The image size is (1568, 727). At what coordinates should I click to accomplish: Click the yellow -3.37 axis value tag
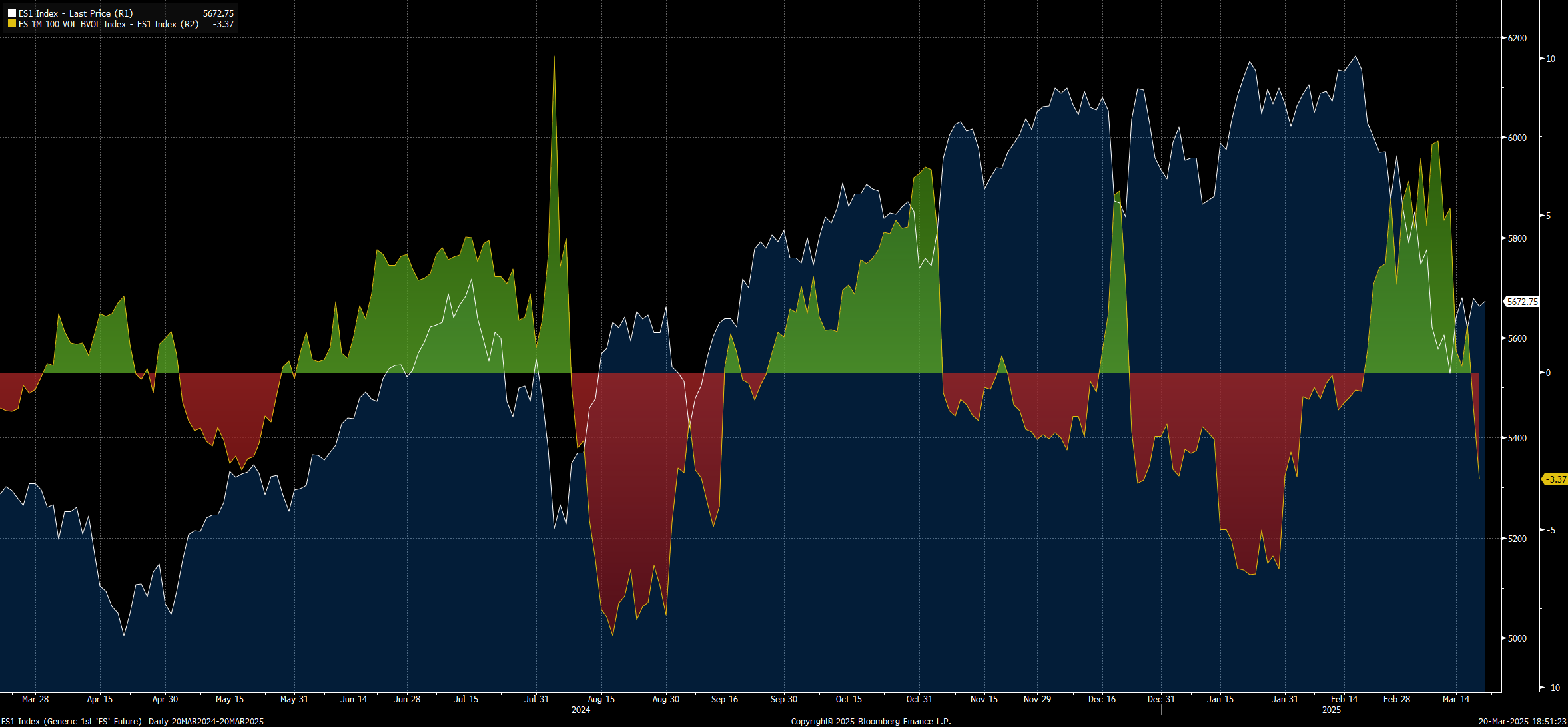1556,479
